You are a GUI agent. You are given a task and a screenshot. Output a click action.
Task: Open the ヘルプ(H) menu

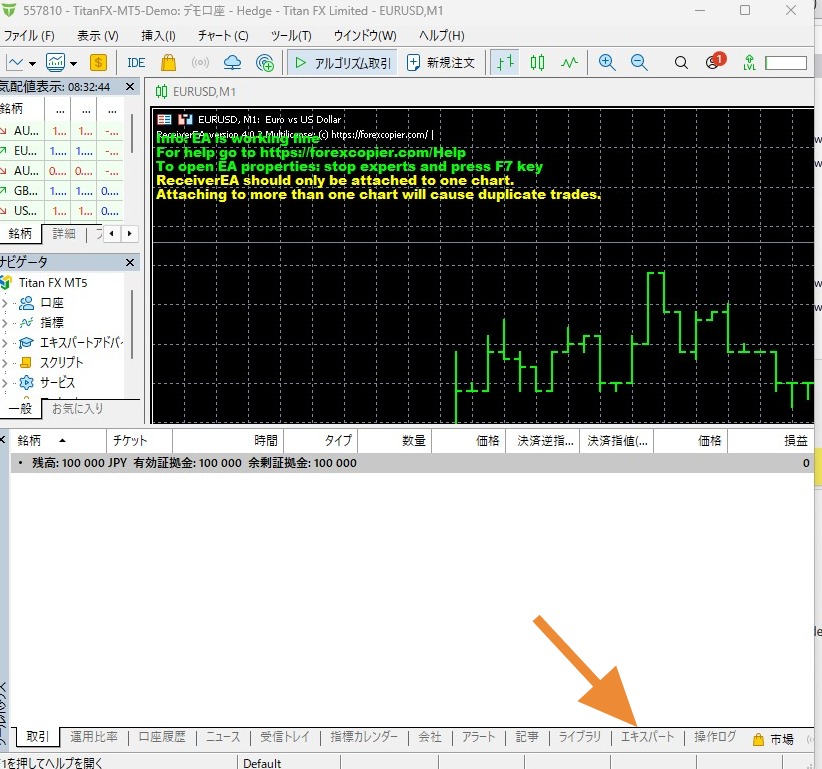click(441, 36)
